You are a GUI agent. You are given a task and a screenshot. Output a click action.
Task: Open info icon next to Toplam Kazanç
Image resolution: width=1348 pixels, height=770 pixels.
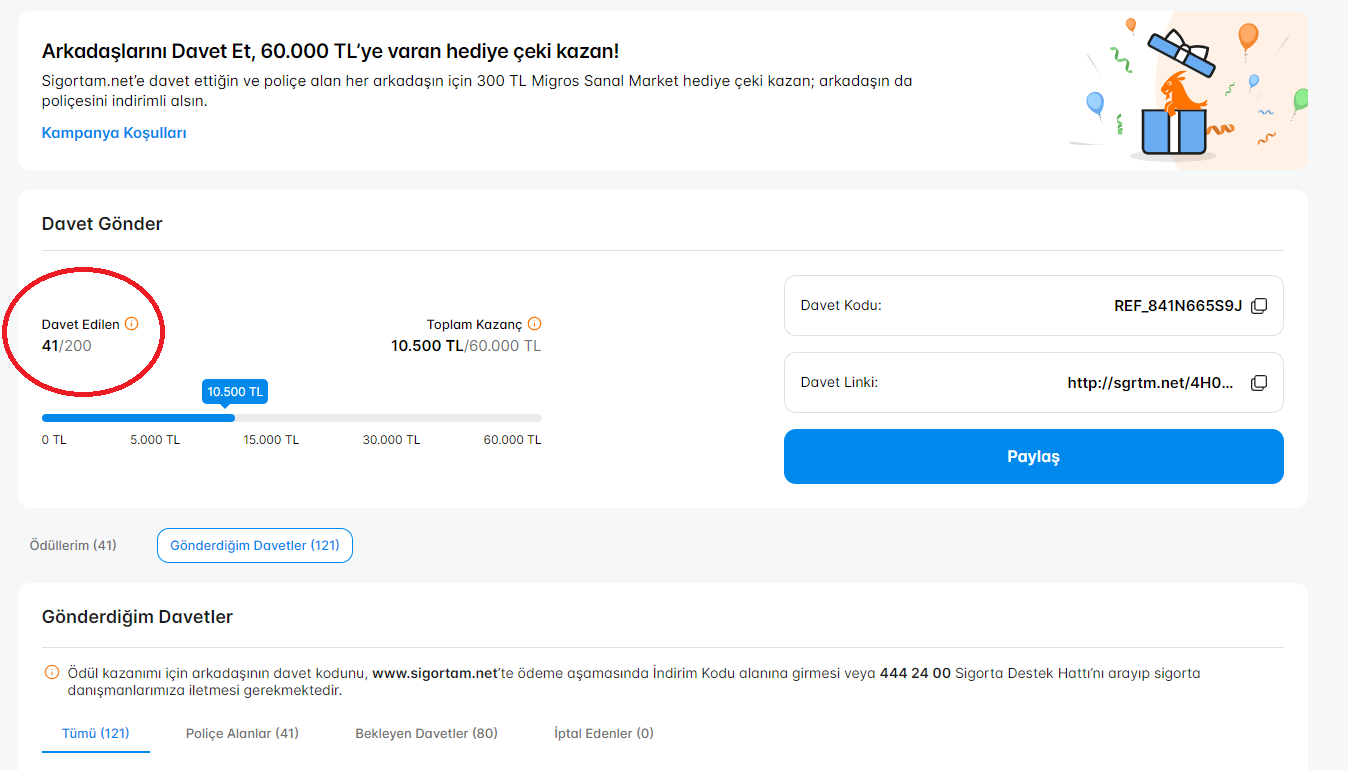(534, 324)
